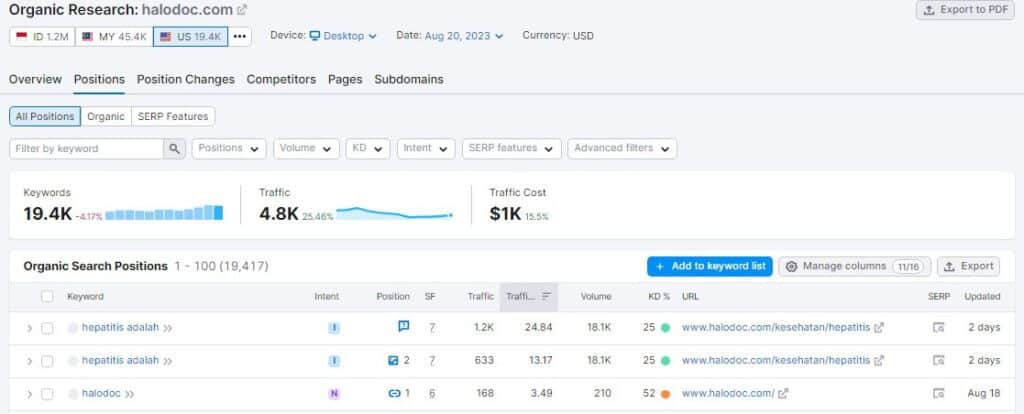This screenshot has height=414, width=1024.
Task: Click green KD 25 indicator in second hepatitis row
Action: (x=665, y=360)
